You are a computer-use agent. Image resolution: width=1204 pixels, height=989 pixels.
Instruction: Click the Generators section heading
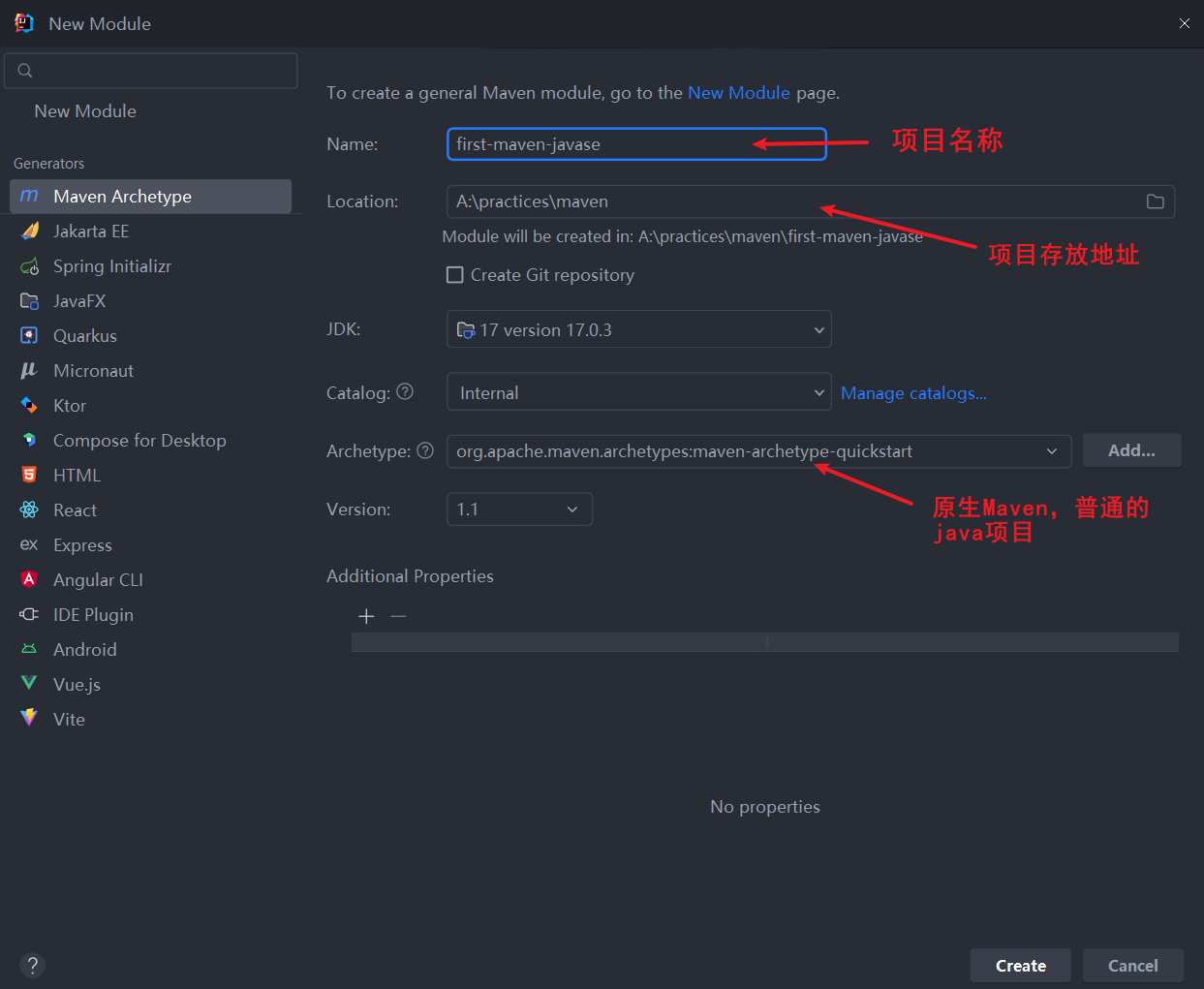pyautogui.click(x=48, y=163)
